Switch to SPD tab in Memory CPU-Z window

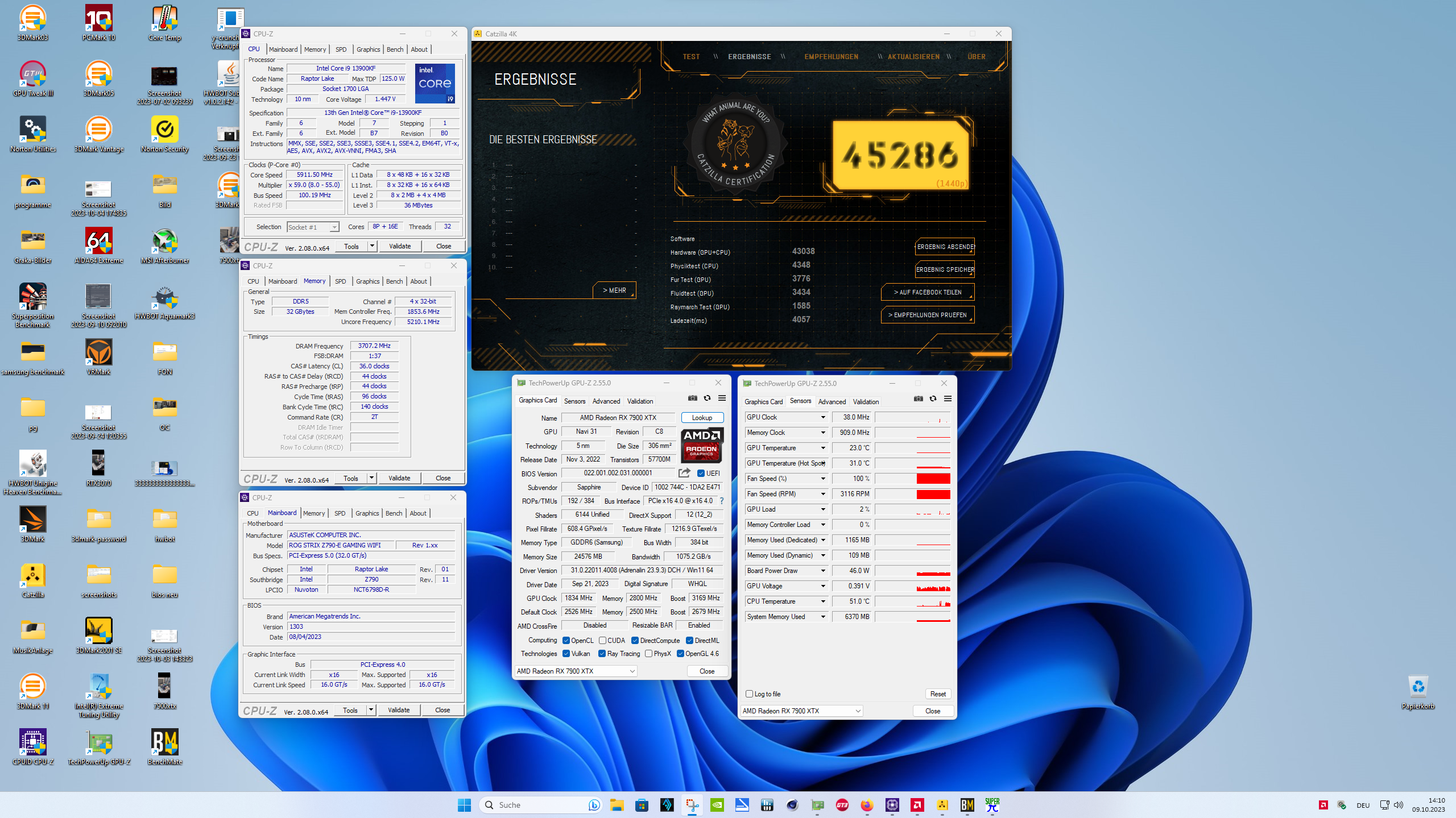tap(340, 281)
